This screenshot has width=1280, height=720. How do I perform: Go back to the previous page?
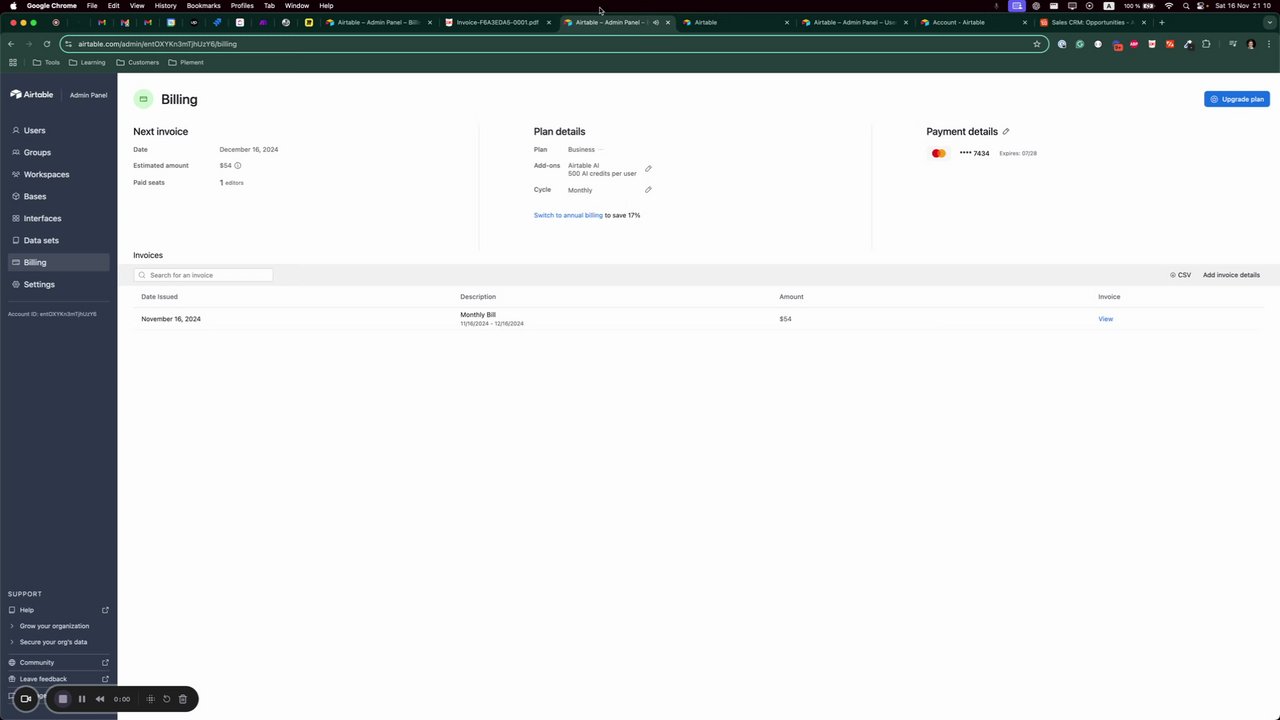coord(11,44)
